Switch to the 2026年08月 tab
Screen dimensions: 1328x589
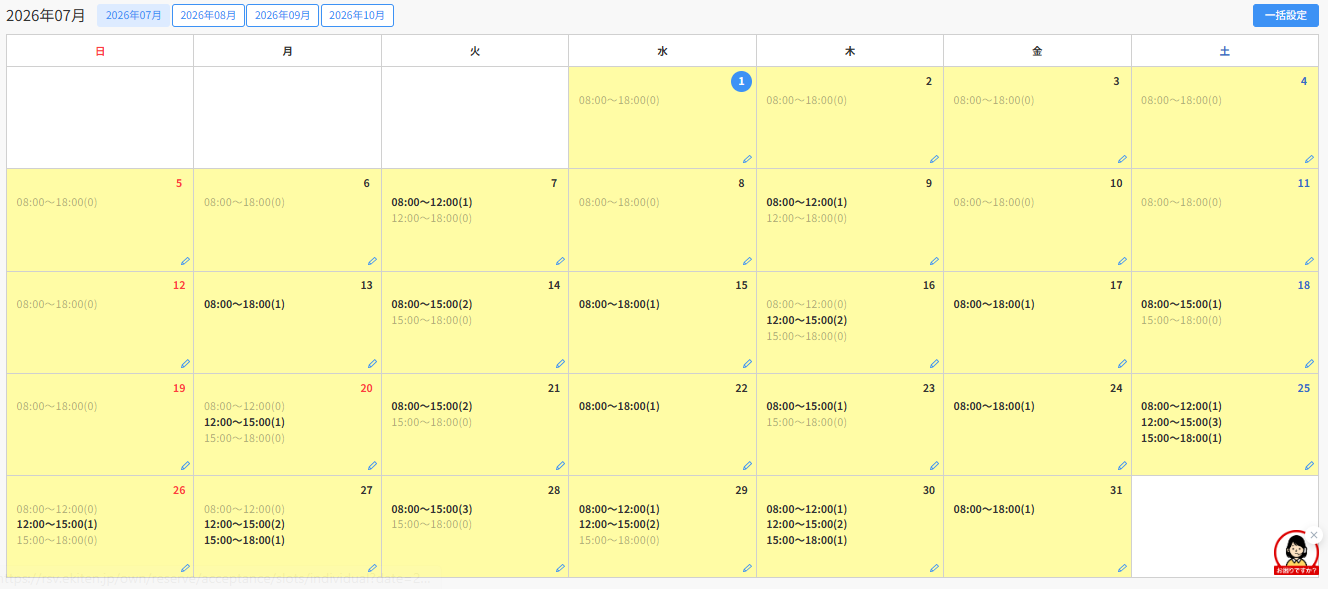click(x=208, y=16)
